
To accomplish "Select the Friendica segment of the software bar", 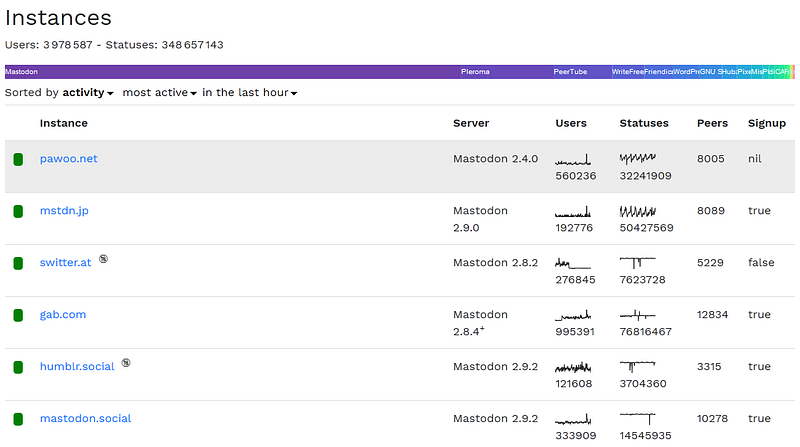I will 658,72.
